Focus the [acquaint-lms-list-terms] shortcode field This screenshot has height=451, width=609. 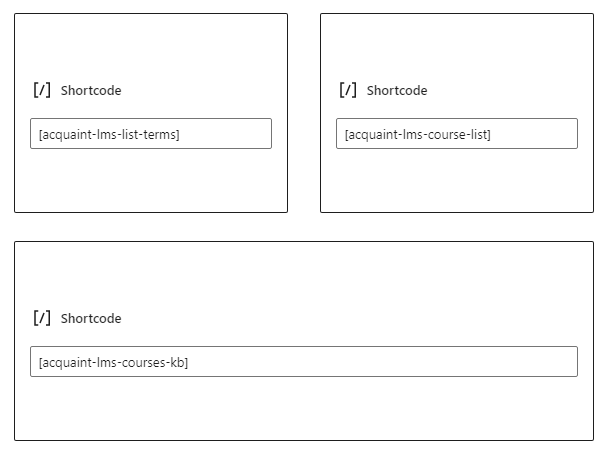pos(151,134)
